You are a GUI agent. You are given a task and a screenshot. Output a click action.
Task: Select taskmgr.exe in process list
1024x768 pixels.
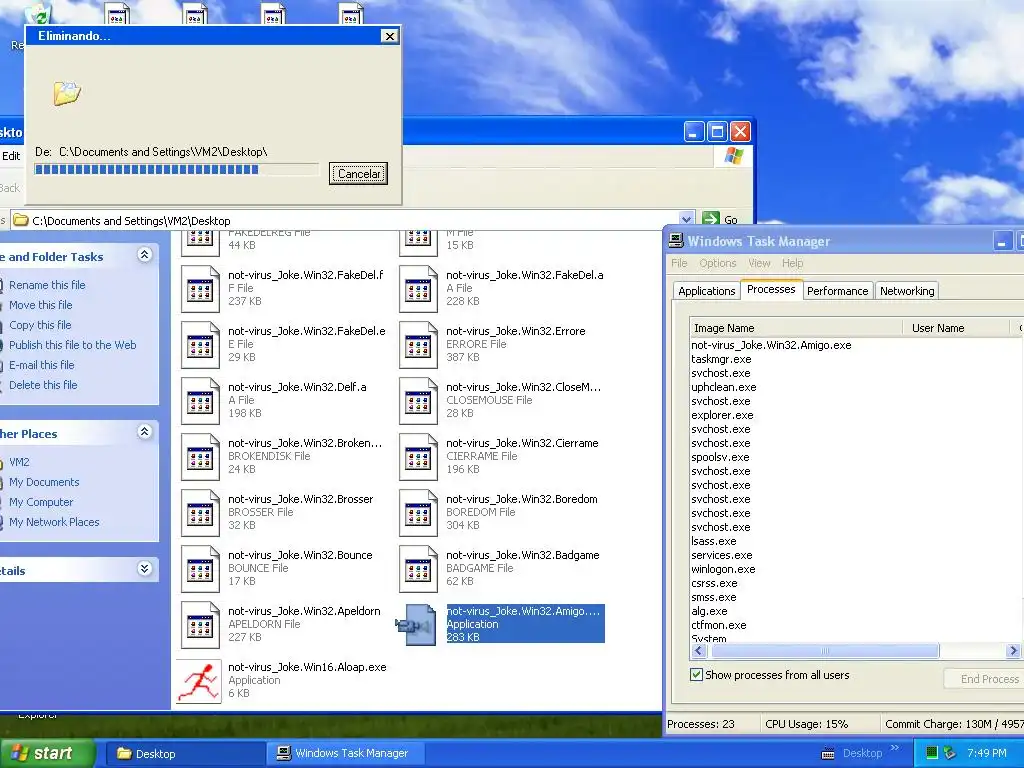click(721, 359)
